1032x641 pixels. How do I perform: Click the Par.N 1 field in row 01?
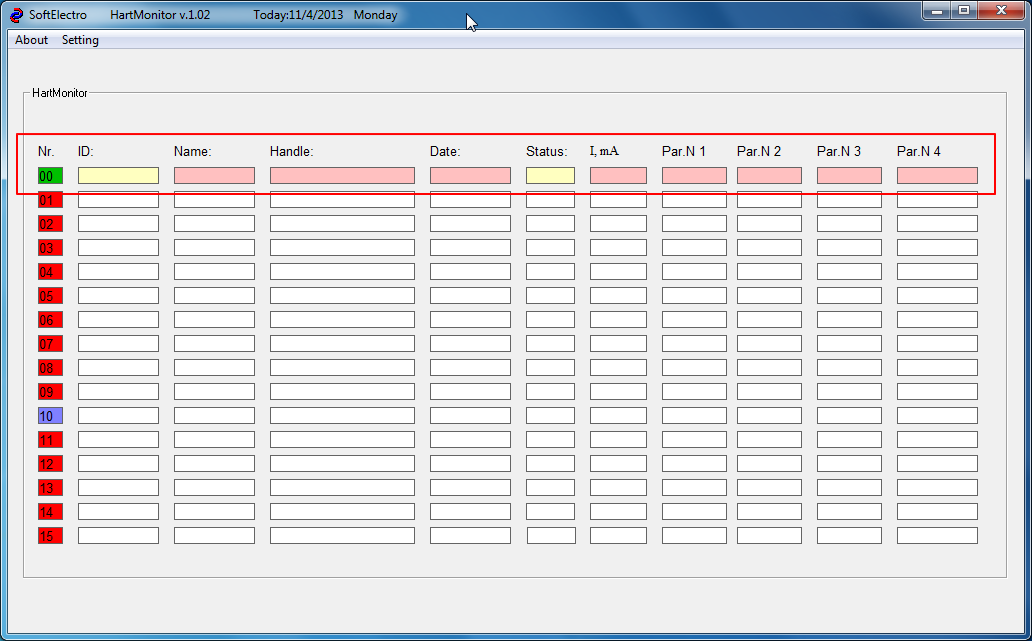694,199
